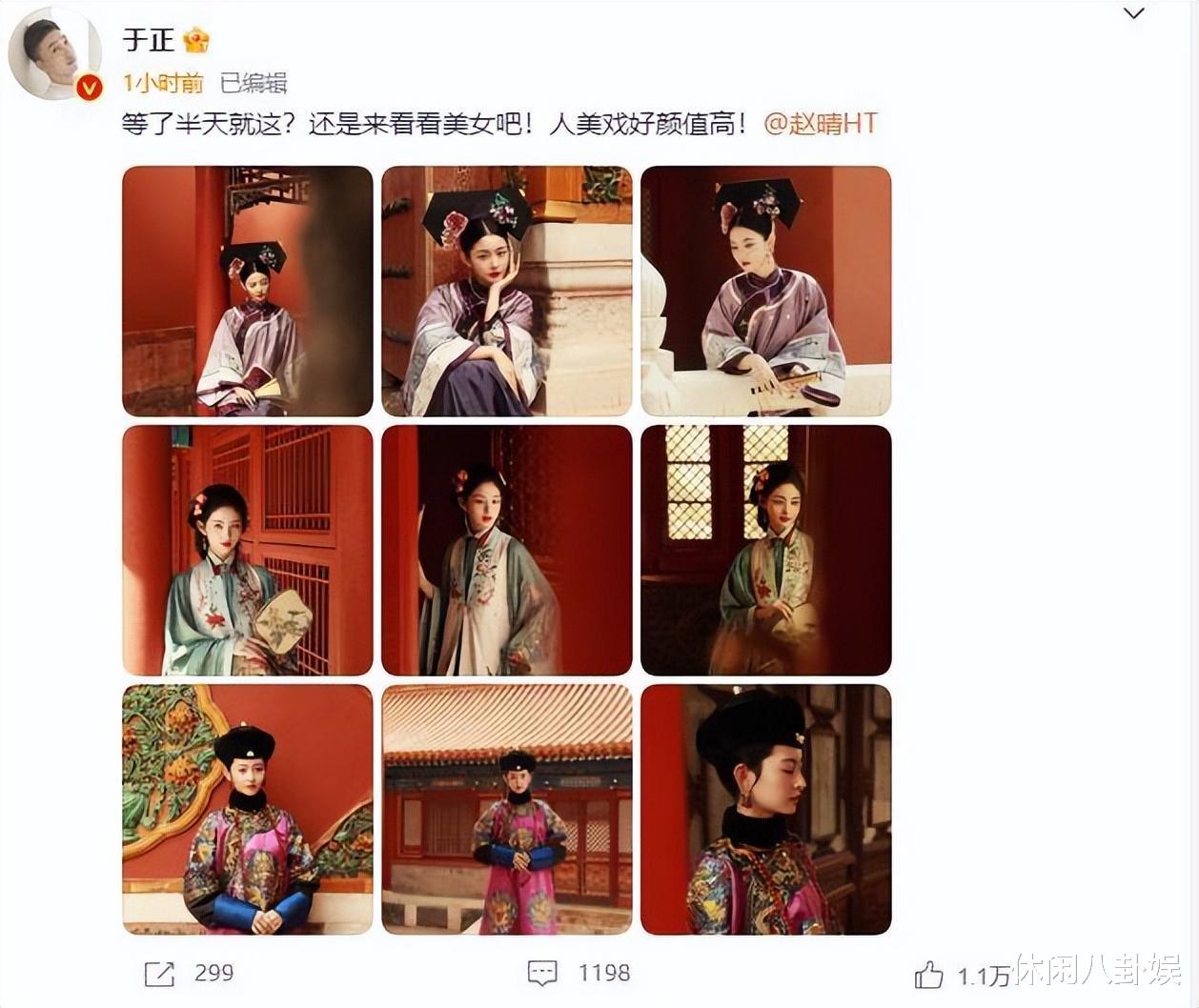Like the post with thumbs-up icon
The height and width of the screenshot is (1008, 1199).
tap(928, 975)
